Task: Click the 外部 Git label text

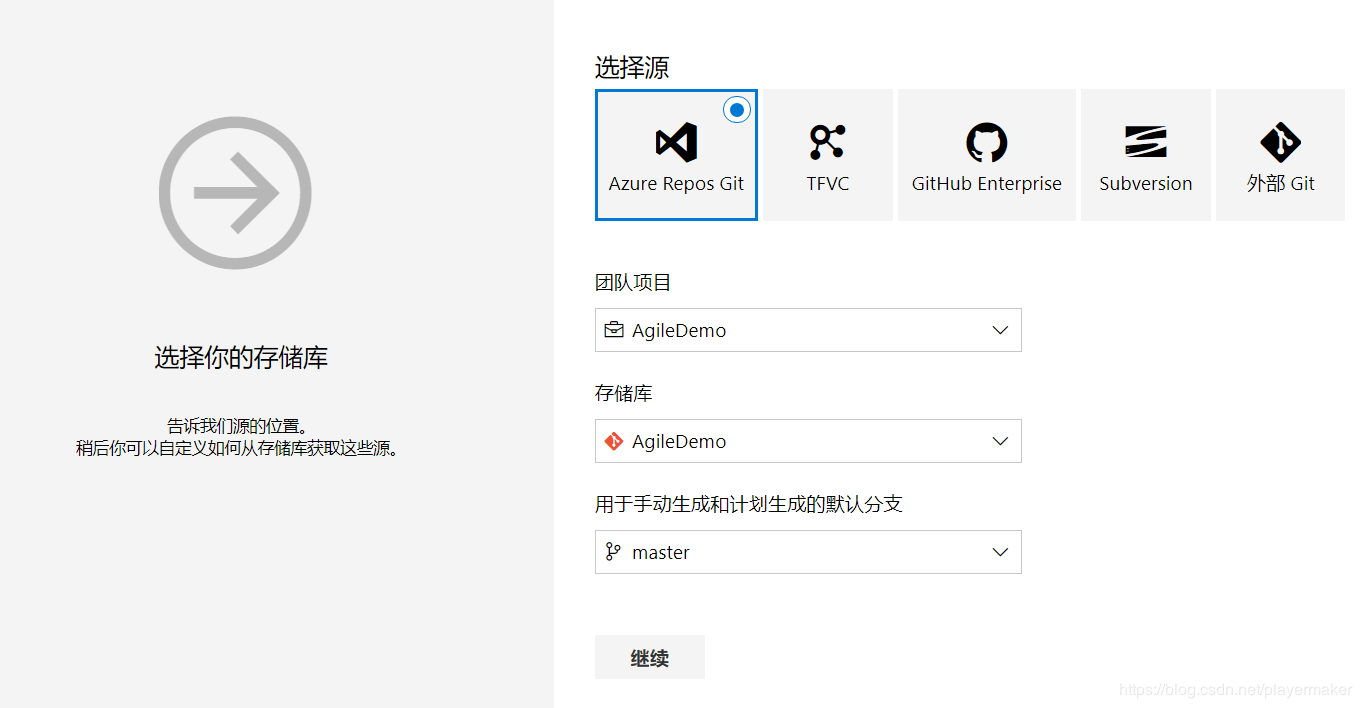Action: pos(1281,184)
